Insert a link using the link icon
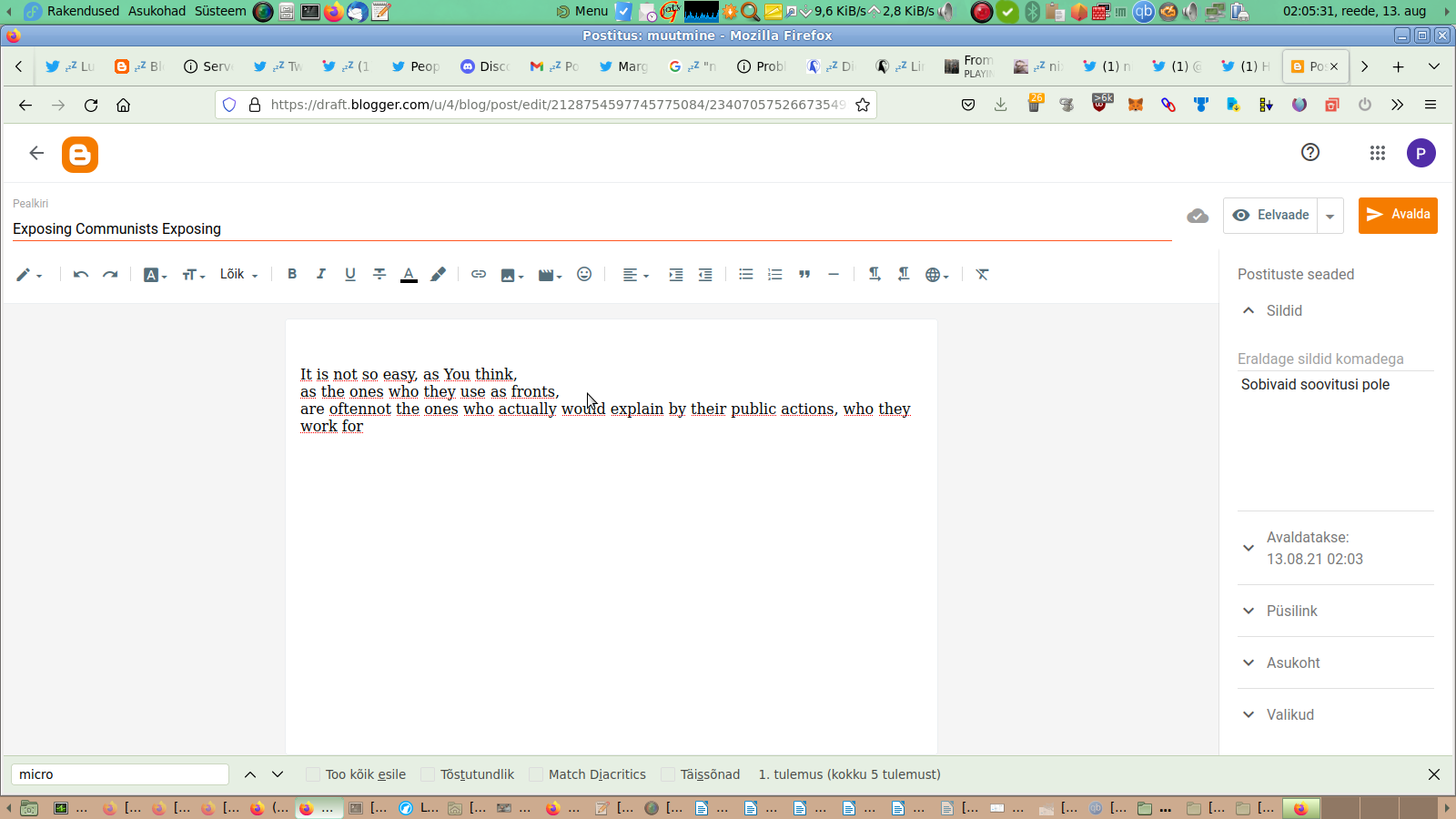The height and width of the screenshot is (819, 1456). pyautogui.click(x=479, y=274)
